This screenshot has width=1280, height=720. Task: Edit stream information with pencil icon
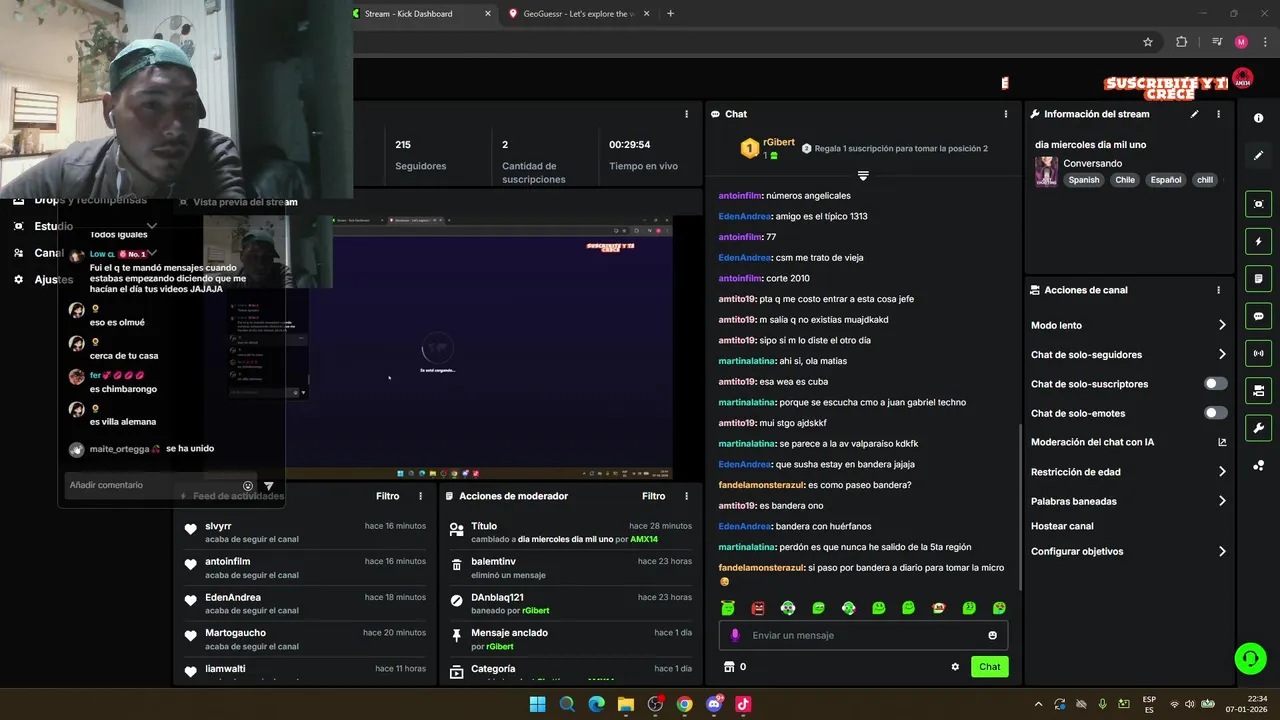pos(1194,114)
